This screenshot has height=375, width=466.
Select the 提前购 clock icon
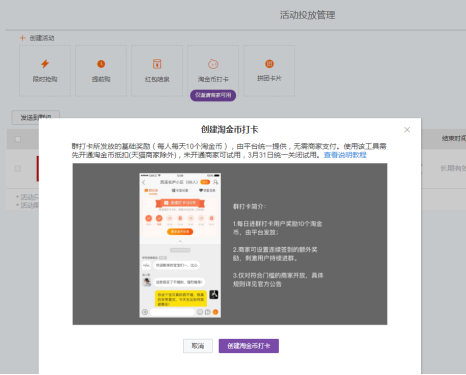(x=101, y=64)
